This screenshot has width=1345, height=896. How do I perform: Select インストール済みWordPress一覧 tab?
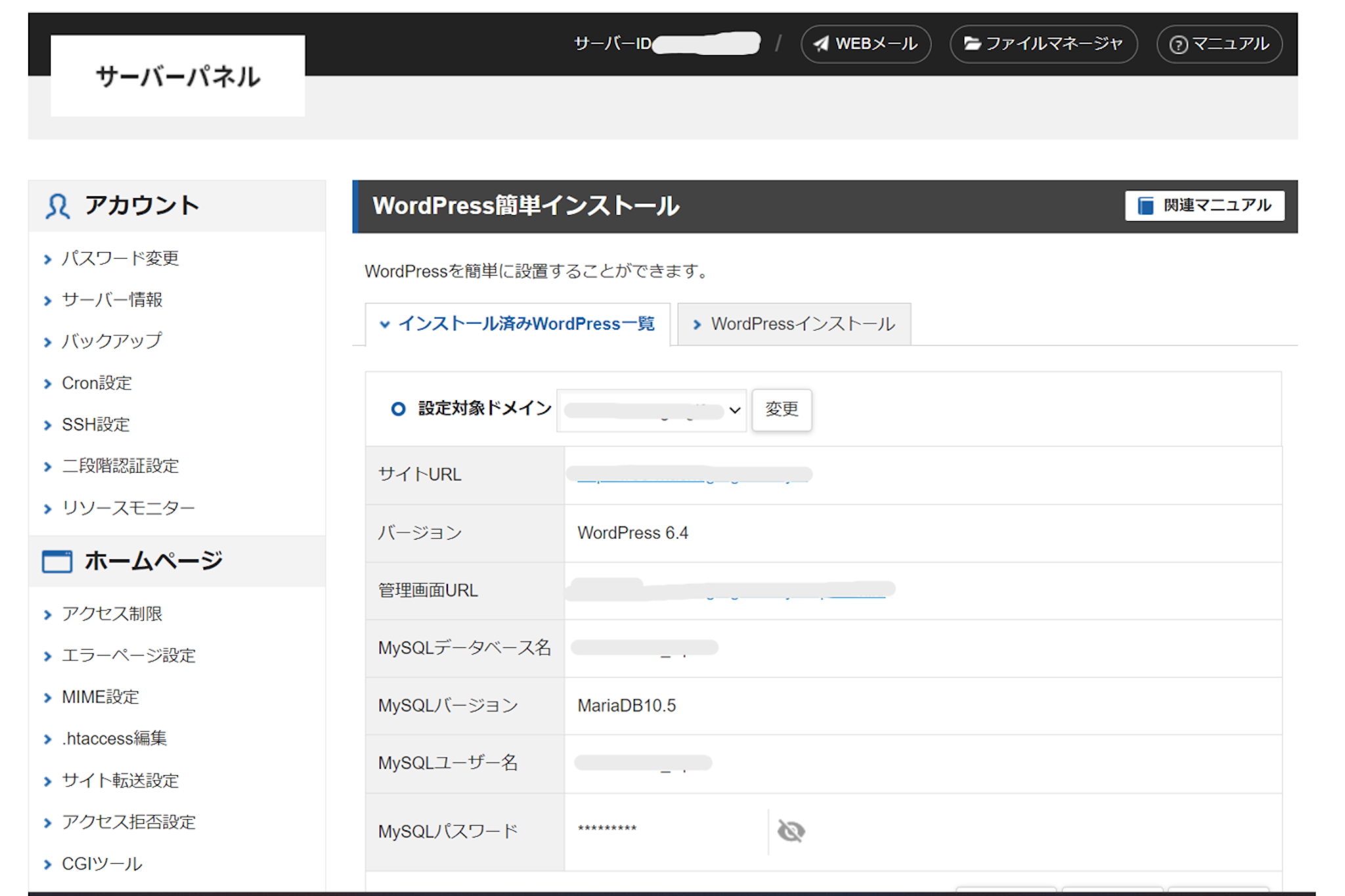tap(527, 324)
